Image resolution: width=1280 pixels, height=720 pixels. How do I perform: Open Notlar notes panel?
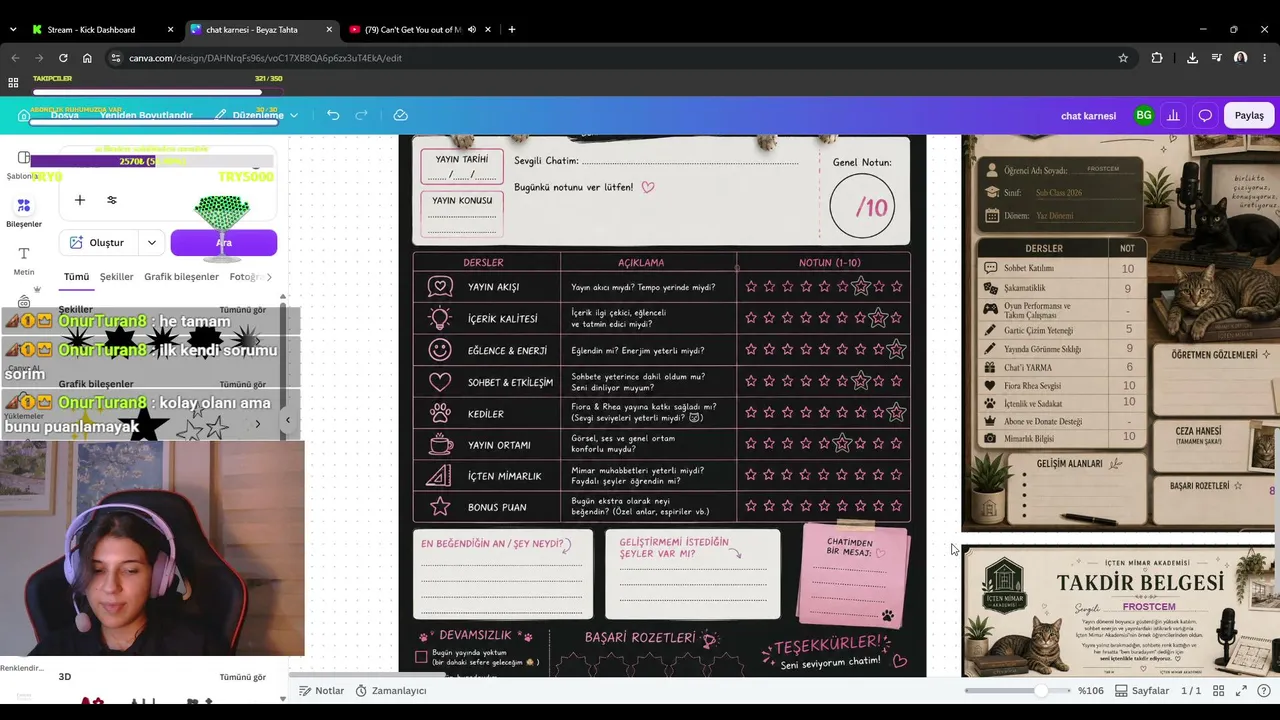321,690
